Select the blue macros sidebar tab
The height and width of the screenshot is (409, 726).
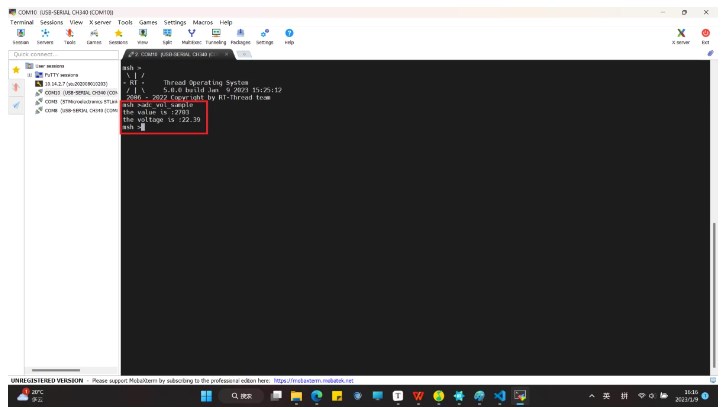[16, 105]
